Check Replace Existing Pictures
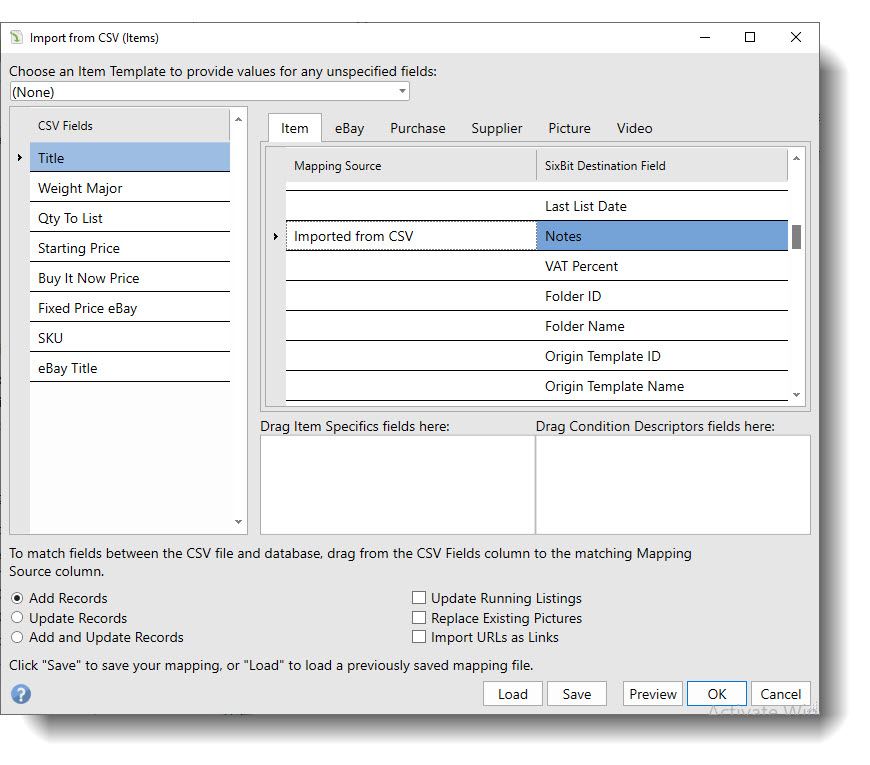The height and width of the screenshot is (765, 870). click(x=419, y=617)
